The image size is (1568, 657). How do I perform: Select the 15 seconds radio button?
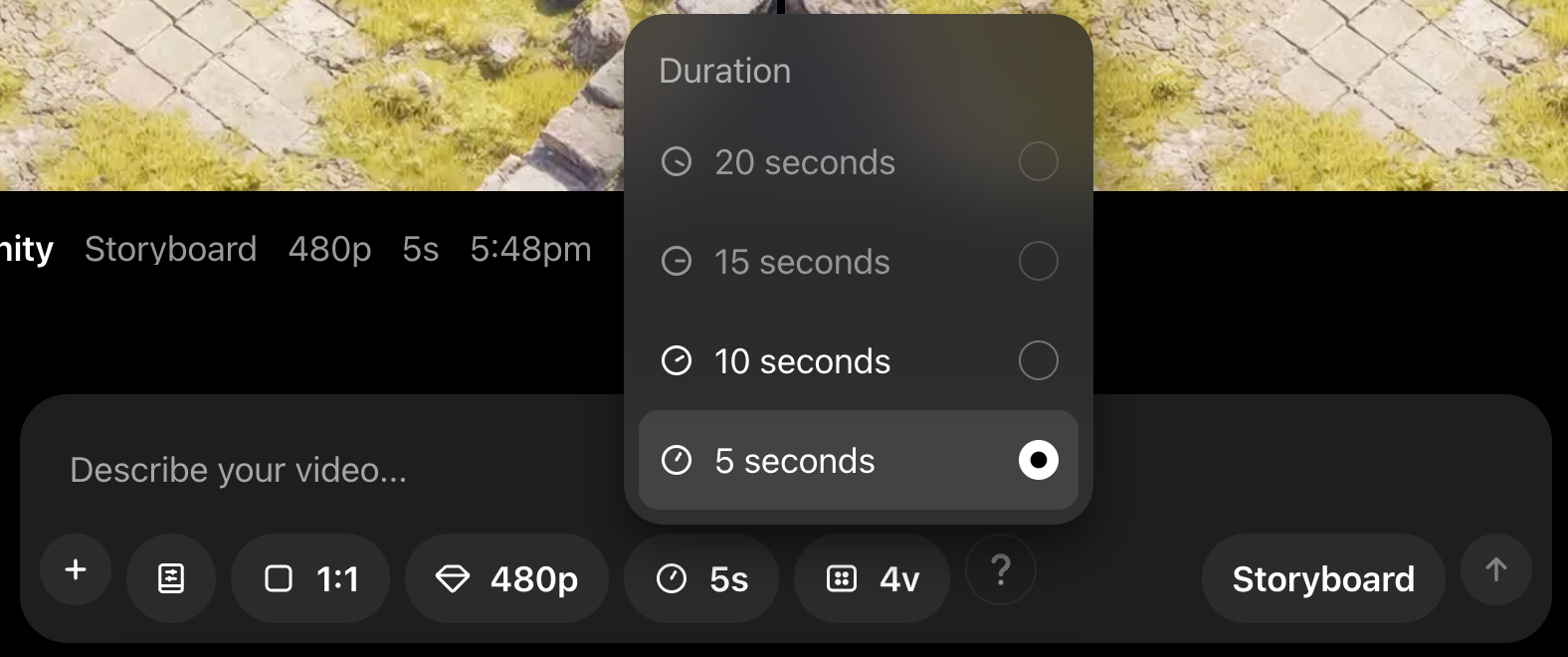[x=1038, y=261]
